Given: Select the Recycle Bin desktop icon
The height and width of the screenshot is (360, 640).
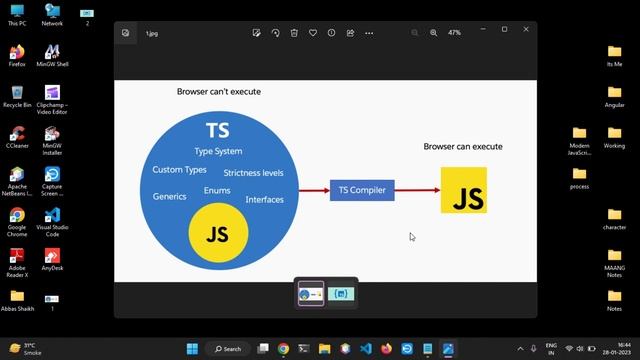Looking at the screenshot, I should click(x=17, y=97).
